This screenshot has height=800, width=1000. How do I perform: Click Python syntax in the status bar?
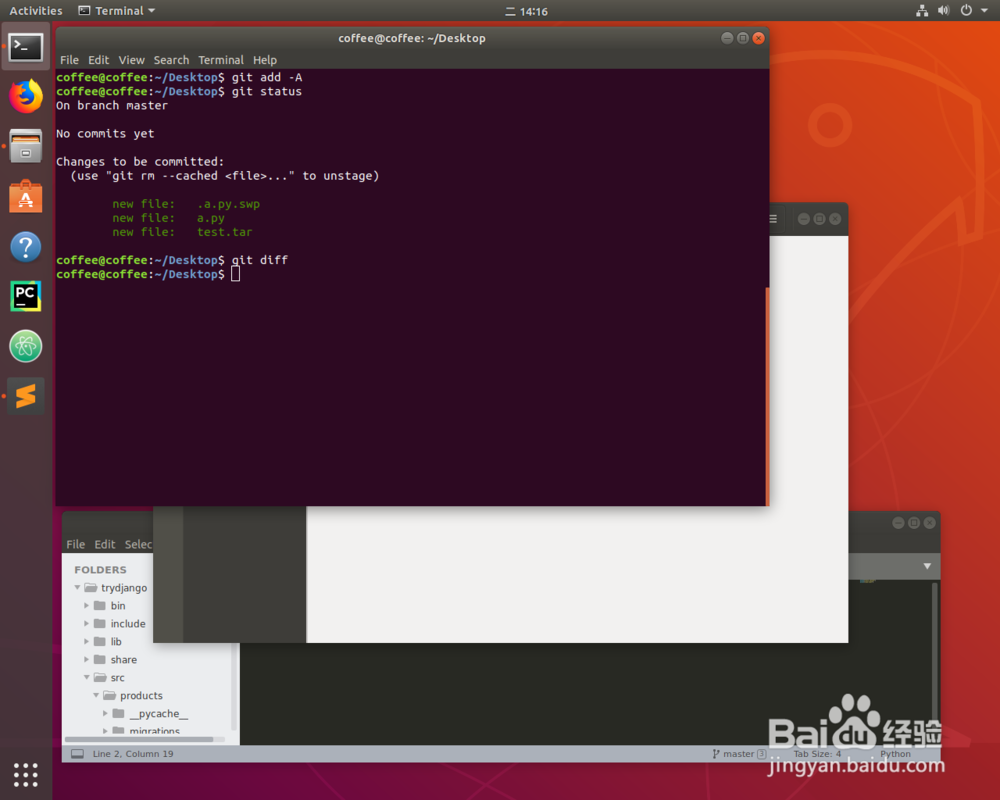tap(895, 754)
